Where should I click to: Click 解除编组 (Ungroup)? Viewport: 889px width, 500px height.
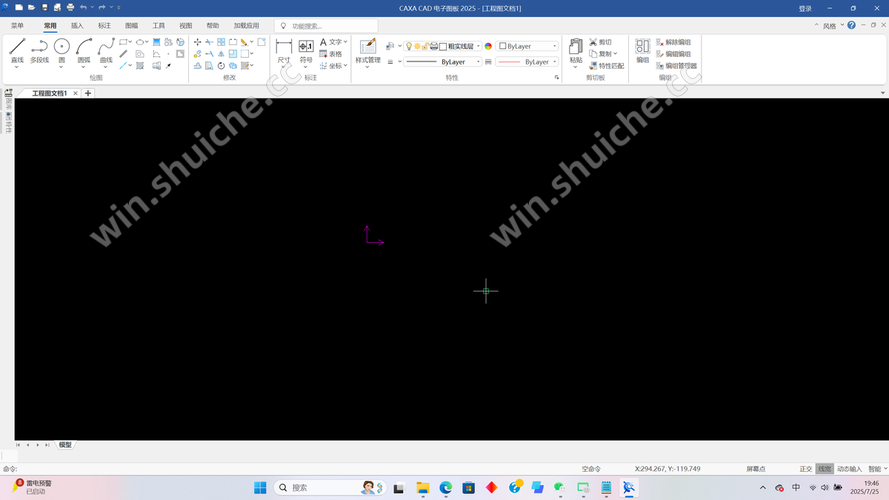coord(674,42)
